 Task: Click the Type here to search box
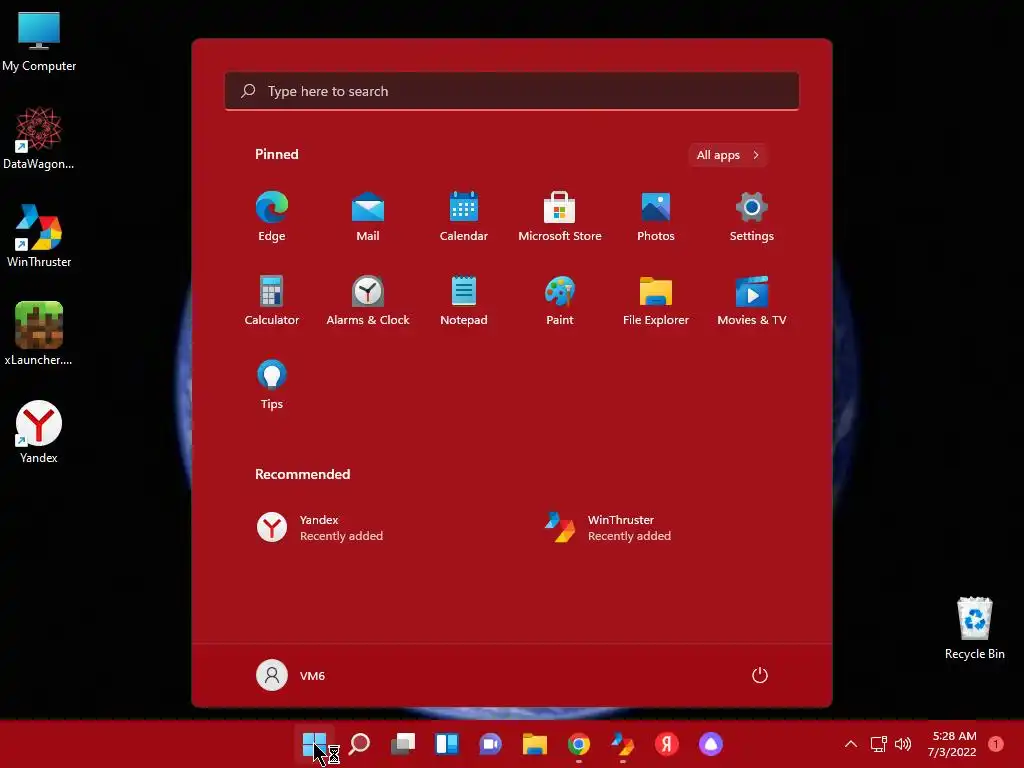coord(512,91)
